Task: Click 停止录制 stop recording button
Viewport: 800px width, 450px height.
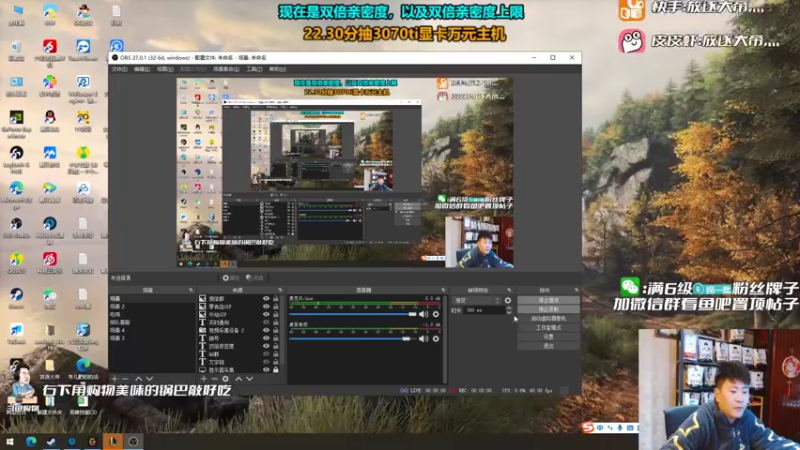Action: 548,309
